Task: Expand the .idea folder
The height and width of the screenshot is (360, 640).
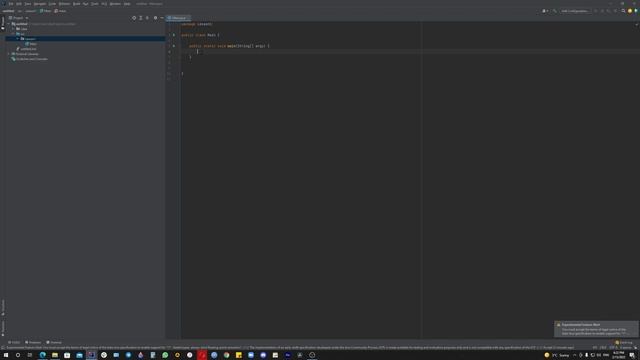Action: pyautogui.click(x=13, y=29)
